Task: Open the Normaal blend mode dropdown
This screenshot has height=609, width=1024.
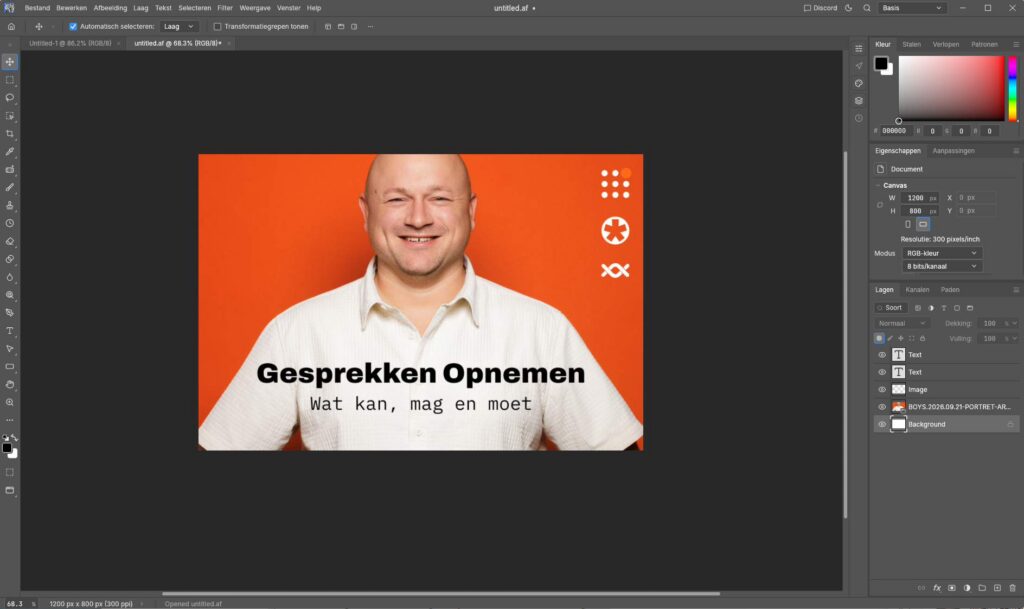Action: point(901,324)
